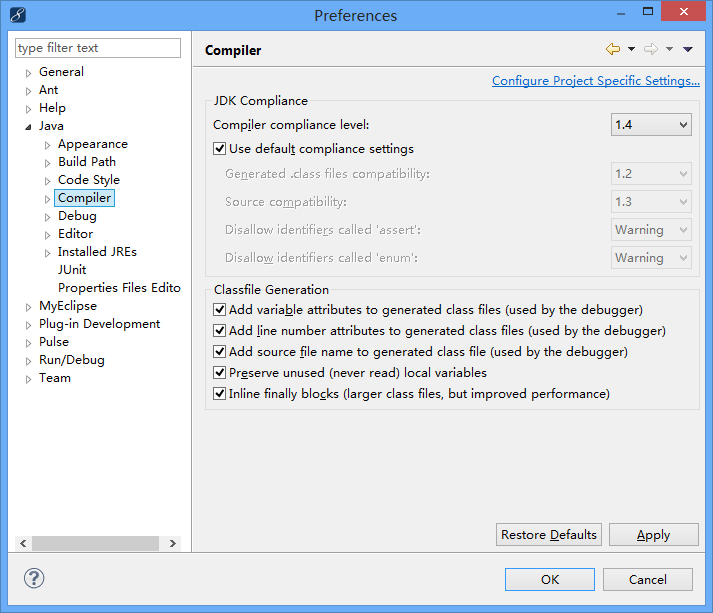Image resolution: width=713 pixels, height=613 pixels.
Task: Expand the Build Path node arrow
Action: [x=47, y=163]
